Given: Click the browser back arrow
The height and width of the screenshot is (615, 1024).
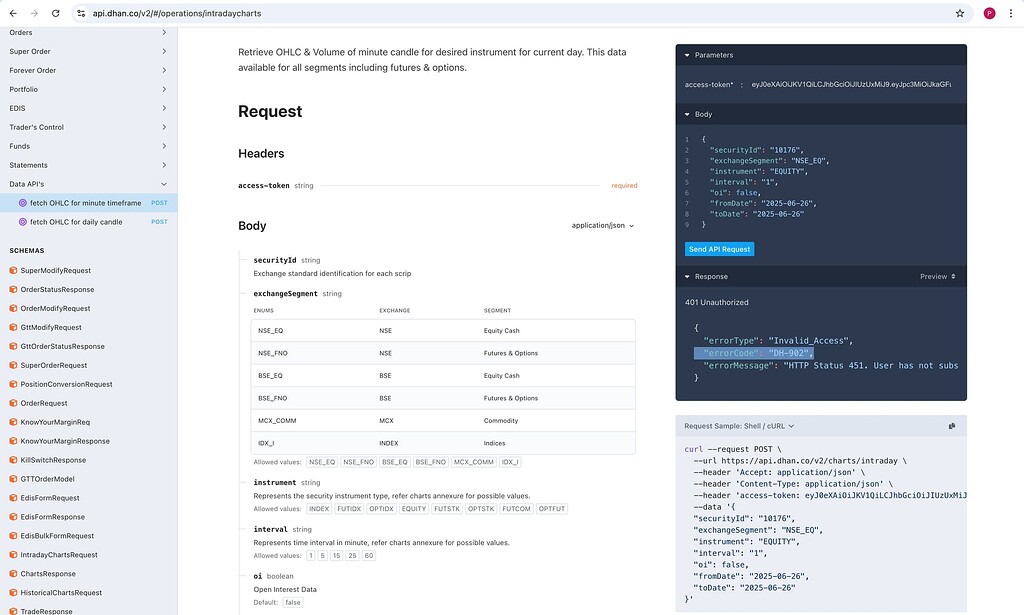Looking at the screenshot, I should coord(13,13).
